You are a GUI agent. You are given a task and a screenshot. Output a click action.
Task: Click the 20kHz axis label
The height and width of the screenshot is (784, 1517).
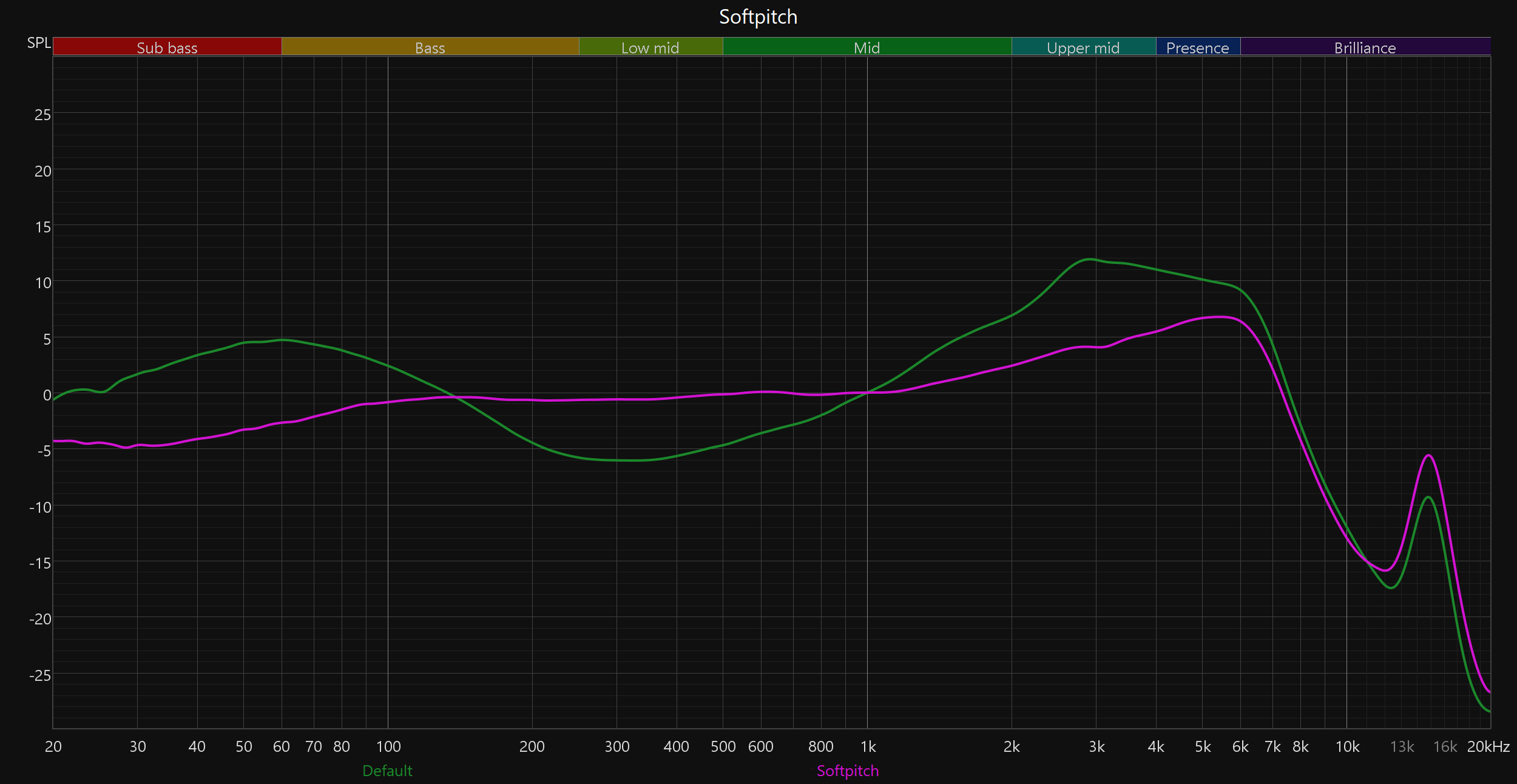pos(1488,746)
